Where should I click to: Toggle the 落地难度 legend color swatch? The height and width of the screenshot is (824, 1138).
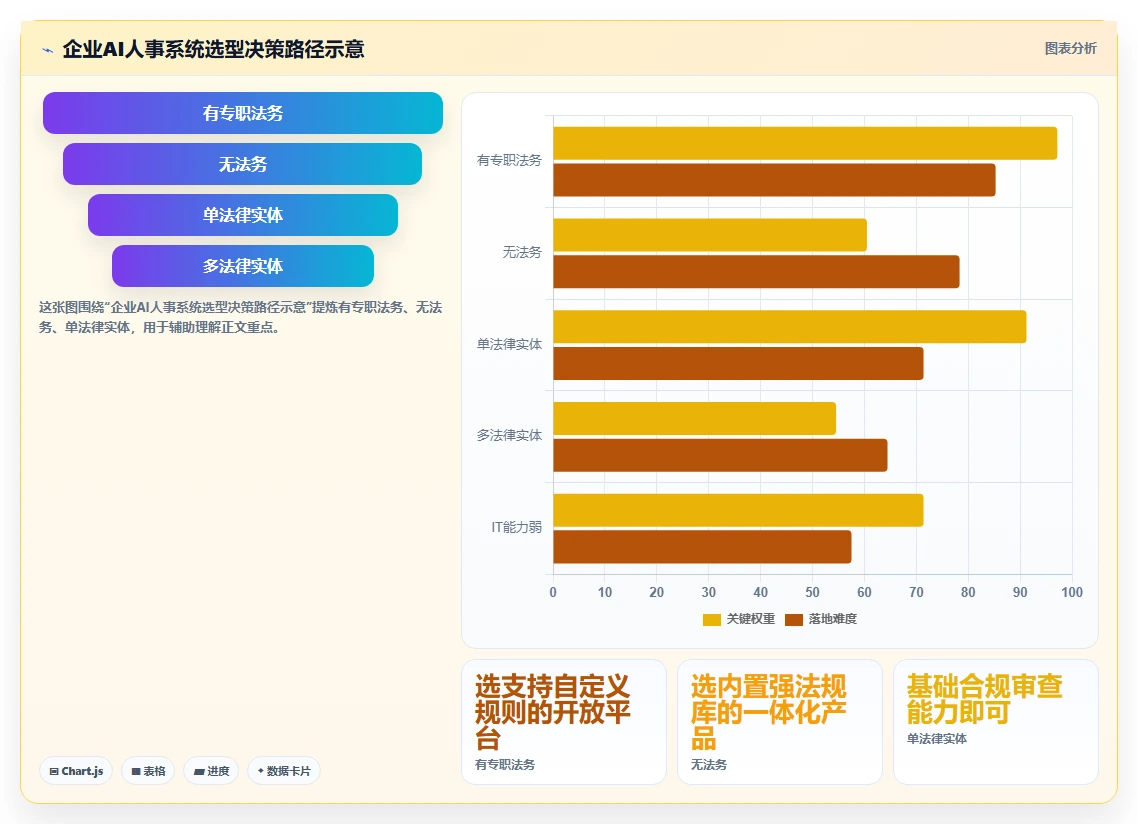(794, 619)
